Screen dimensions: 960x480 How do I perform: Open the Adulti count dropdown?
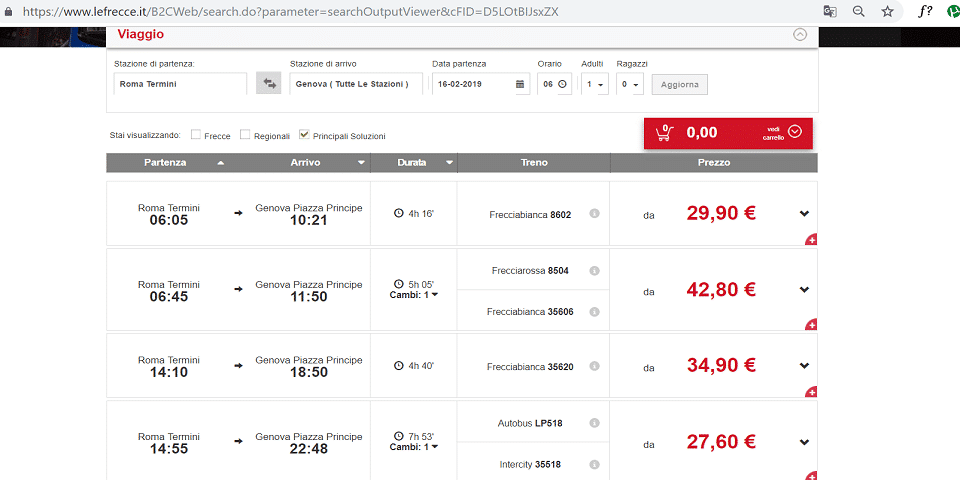pyautogui.click(x=594, y=84)
